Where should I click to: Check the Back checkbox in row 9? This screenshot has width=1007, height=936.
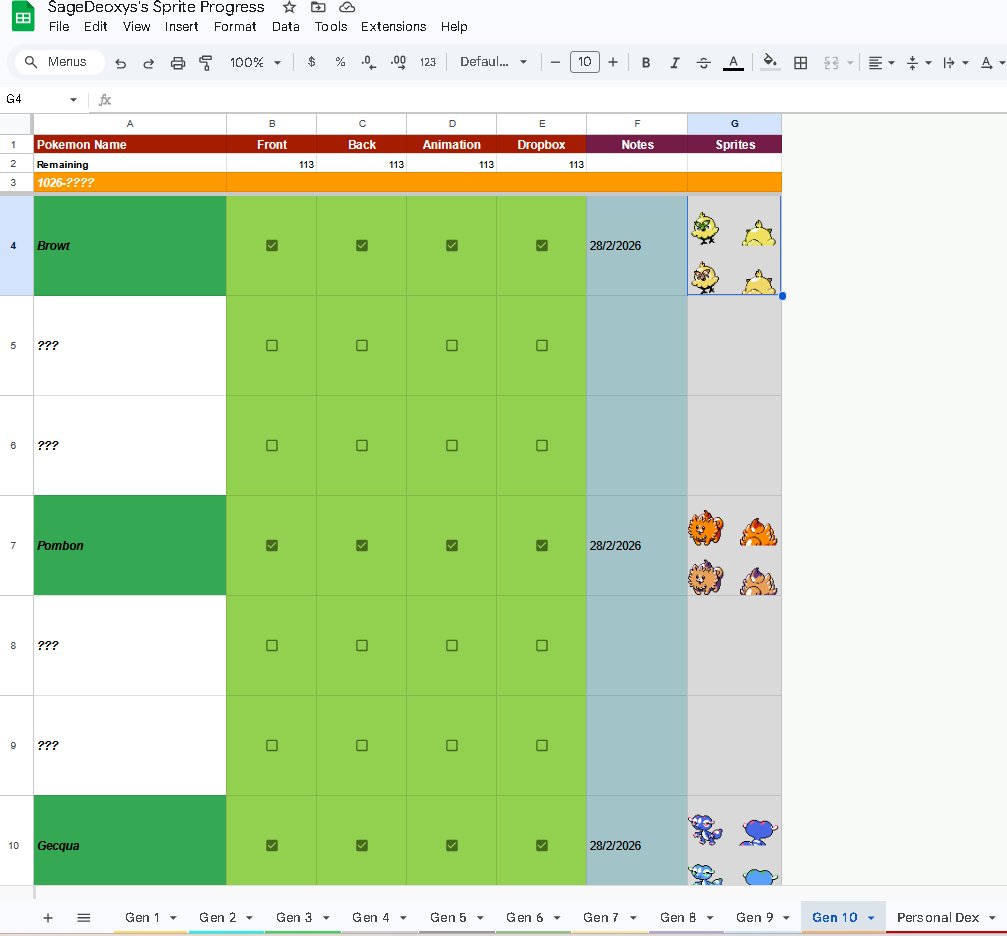[x=362, y=746]
